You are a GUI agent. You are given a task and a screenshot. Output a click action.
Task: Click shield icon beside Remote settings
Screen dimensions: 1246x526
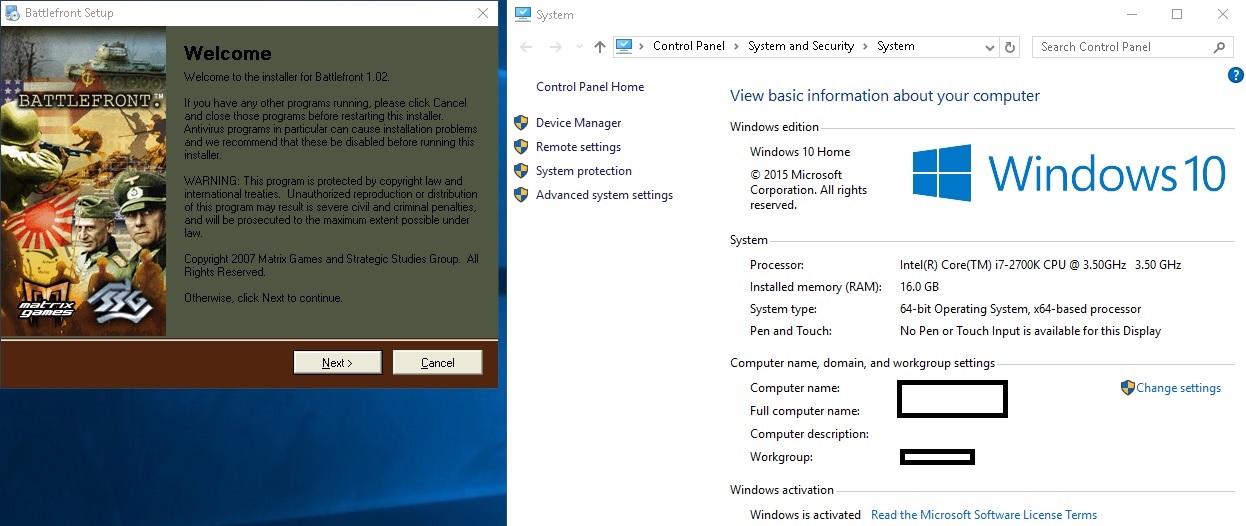(521, 147)
